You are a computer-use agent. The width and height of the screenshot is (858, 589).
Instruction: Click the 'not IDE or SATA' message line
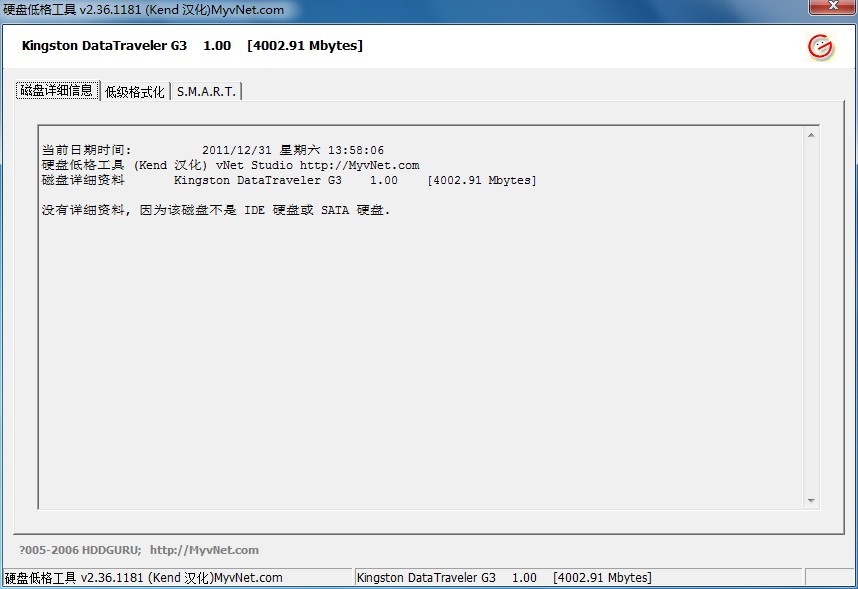coord(216,210)
